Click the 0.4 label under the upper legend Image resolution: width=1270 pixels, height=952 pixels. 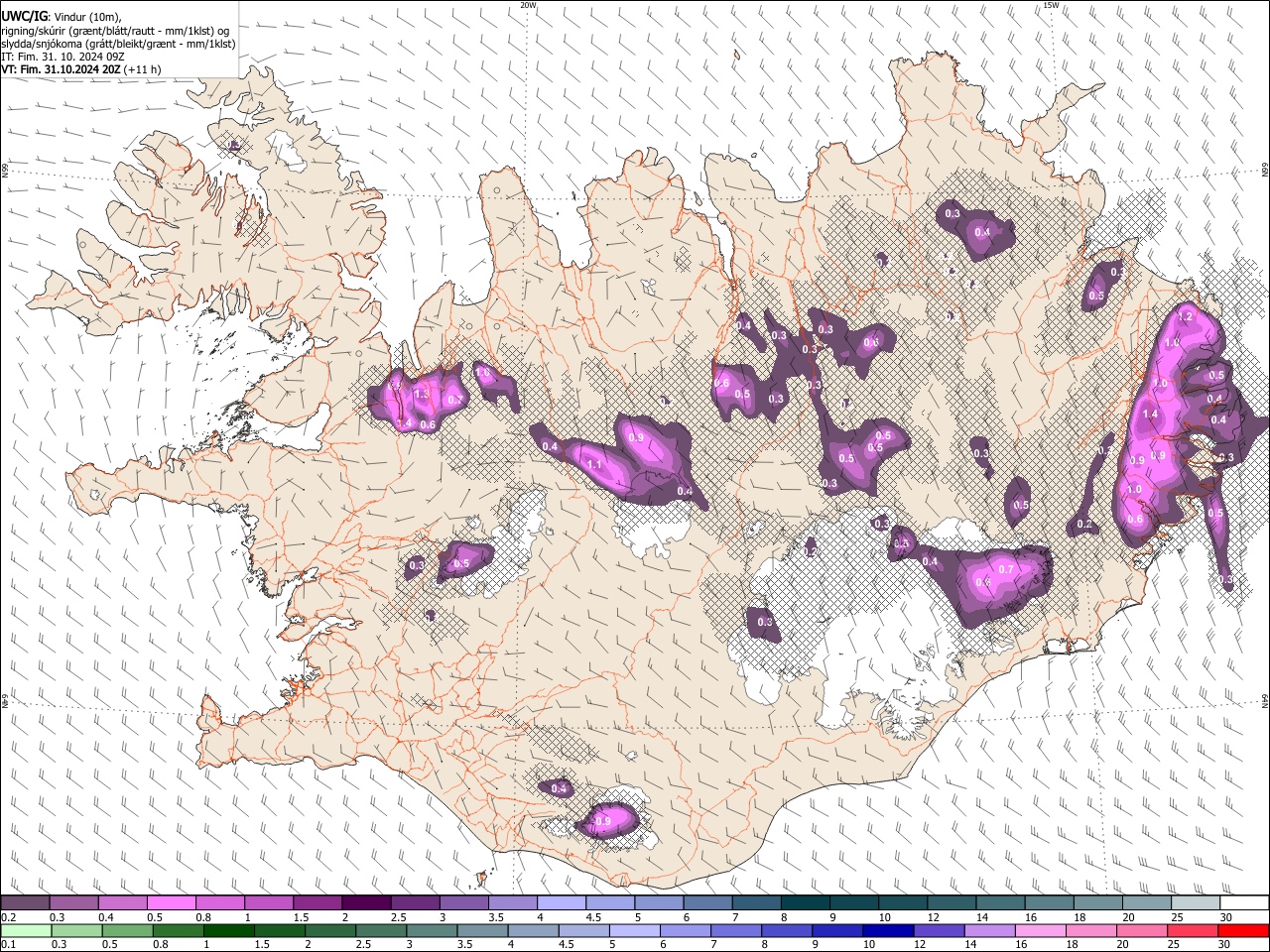tap(105, 917)
